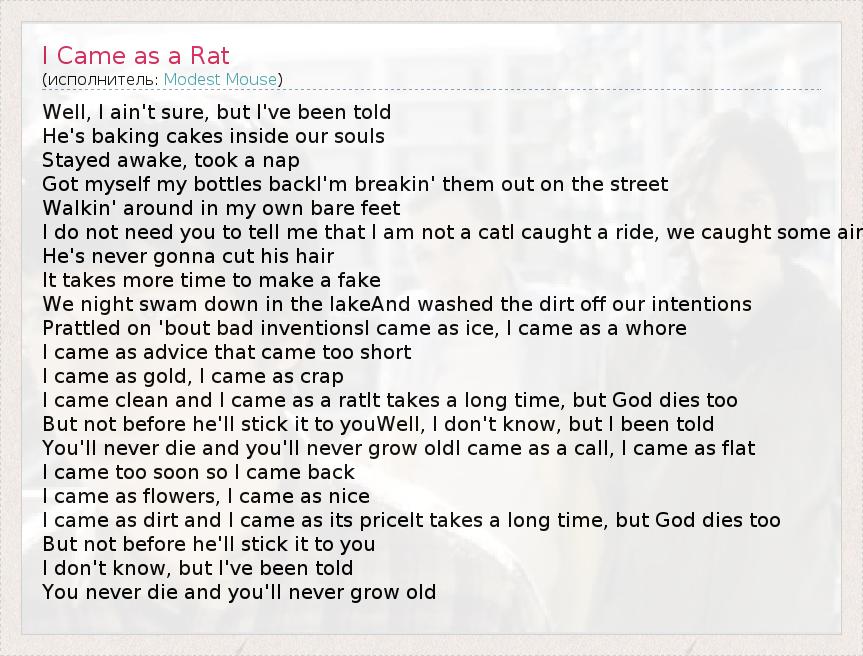Click the performer label text in parentheses
The width and height of the screenshot is (863, 656).
click(100, 79)
